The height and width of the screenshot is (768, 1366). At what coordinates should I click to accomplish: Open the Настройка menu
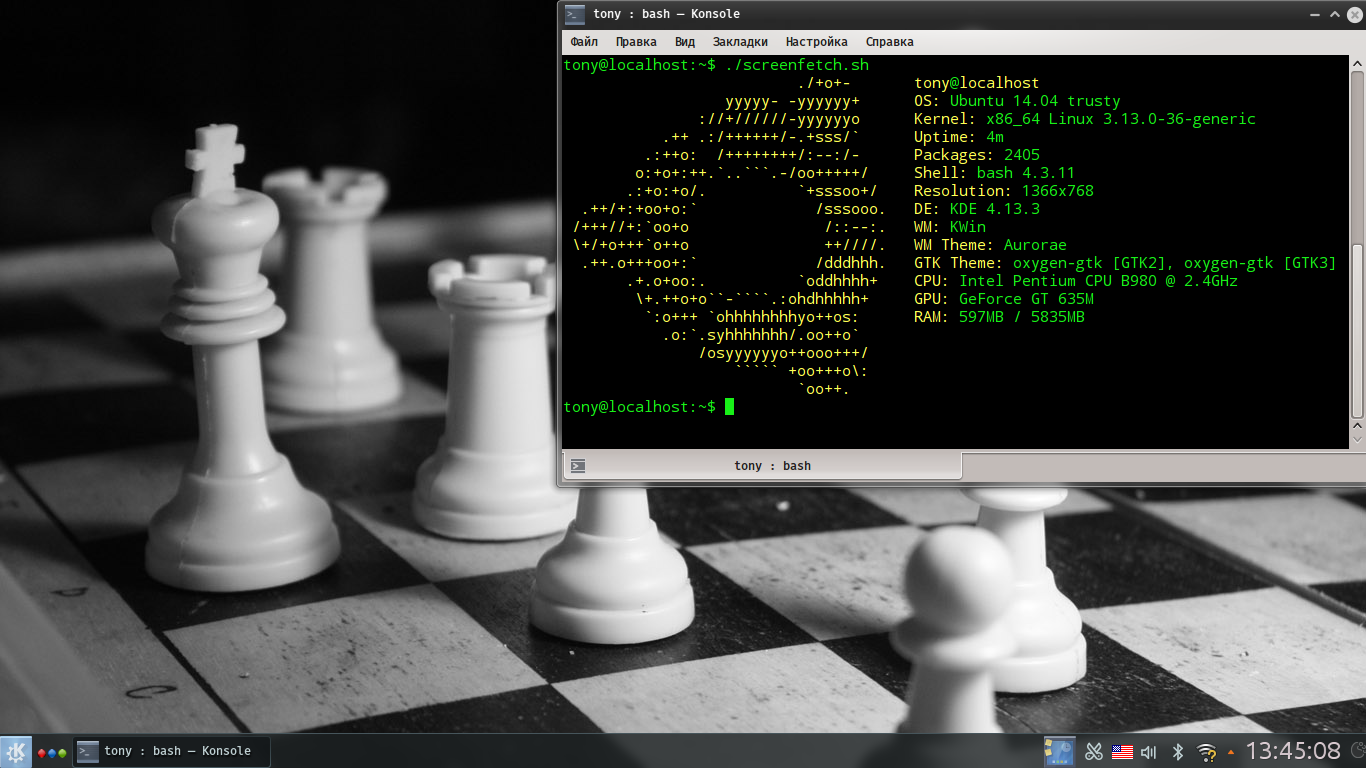[x=816, y=42]
